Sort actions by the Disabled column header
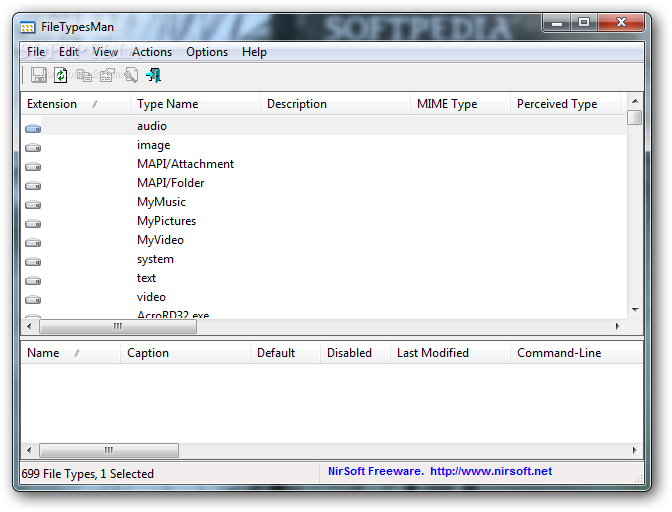Screen dimensions: 672x512 [355, 353]
